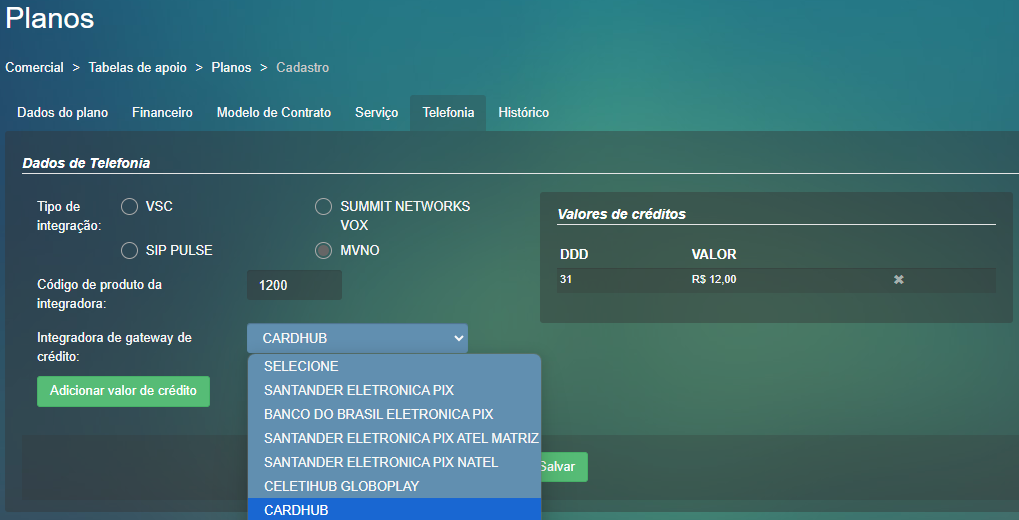Screen dimensions: 1019x520
Task: Remove the DDD 31 credit value row
Action: coord(898,280)
